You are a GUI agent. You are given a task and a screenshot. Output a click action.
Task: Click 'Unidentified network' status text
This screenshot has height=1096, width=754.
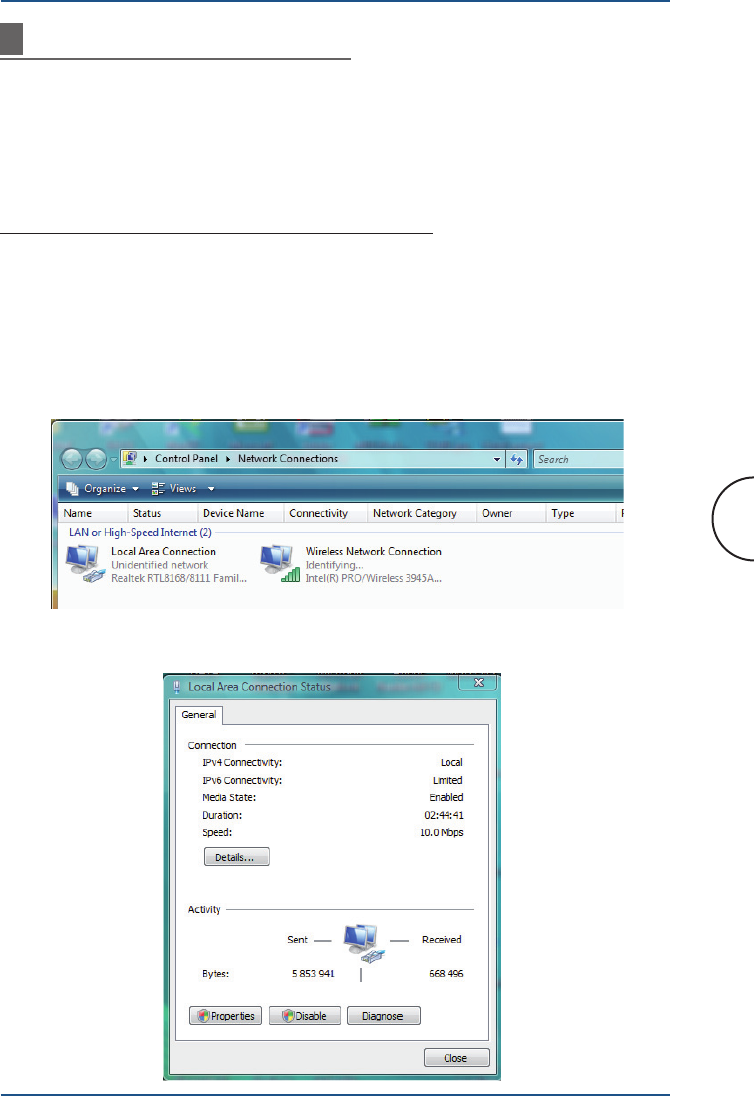tap(159, 565)
